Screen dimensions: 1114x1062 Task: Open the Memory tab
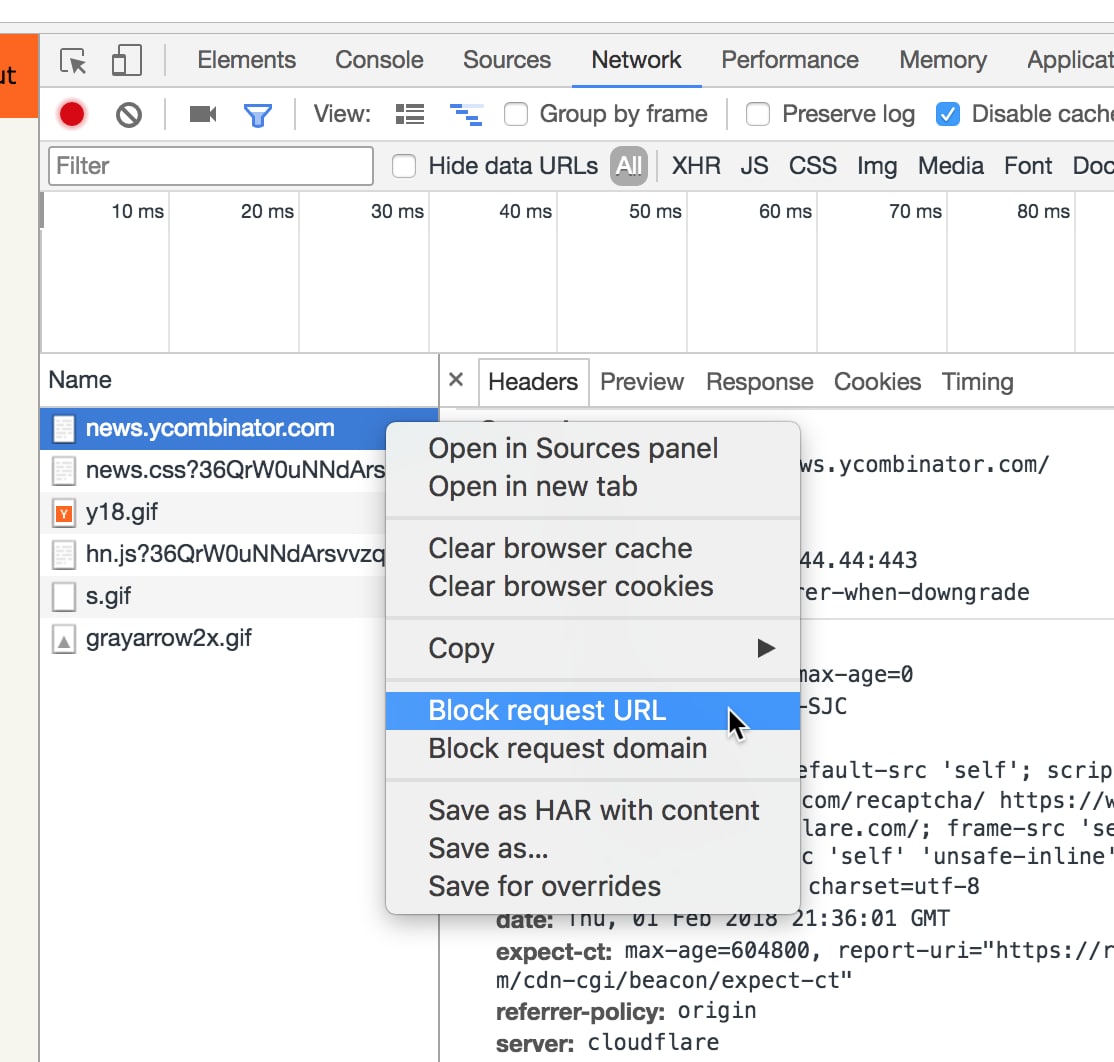tap(943, 60)
